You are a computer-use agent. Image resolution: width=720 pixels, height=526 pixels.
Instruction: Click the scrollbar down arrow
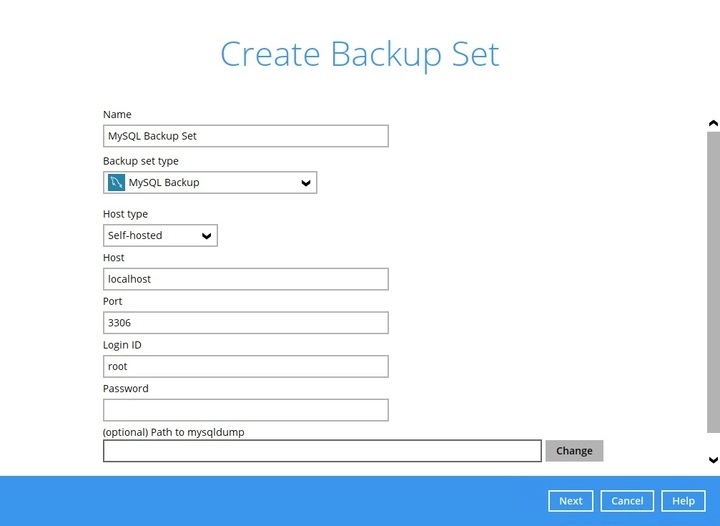pos(713,460)
